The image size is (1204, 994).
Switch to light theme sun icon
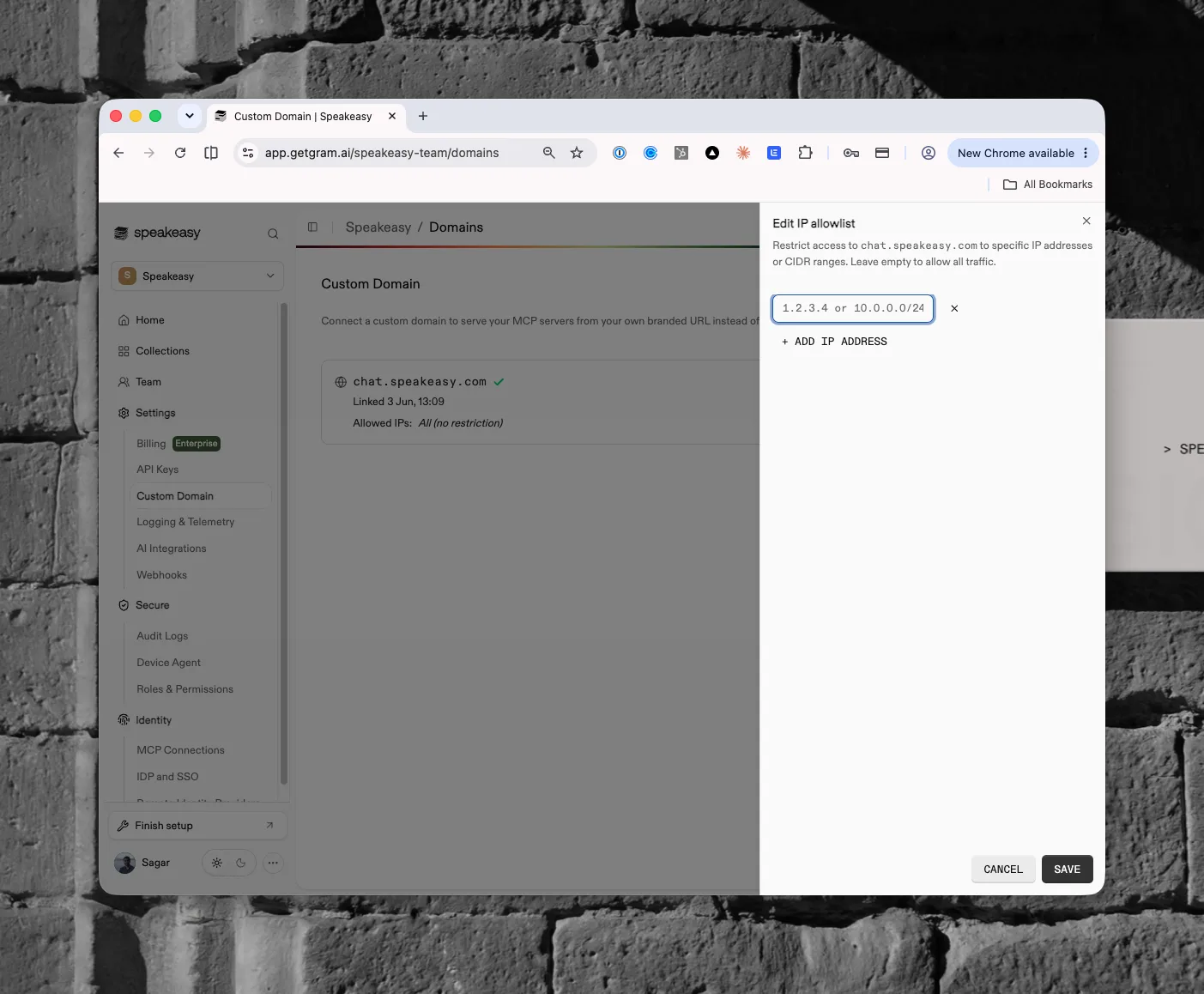(217, 863)
